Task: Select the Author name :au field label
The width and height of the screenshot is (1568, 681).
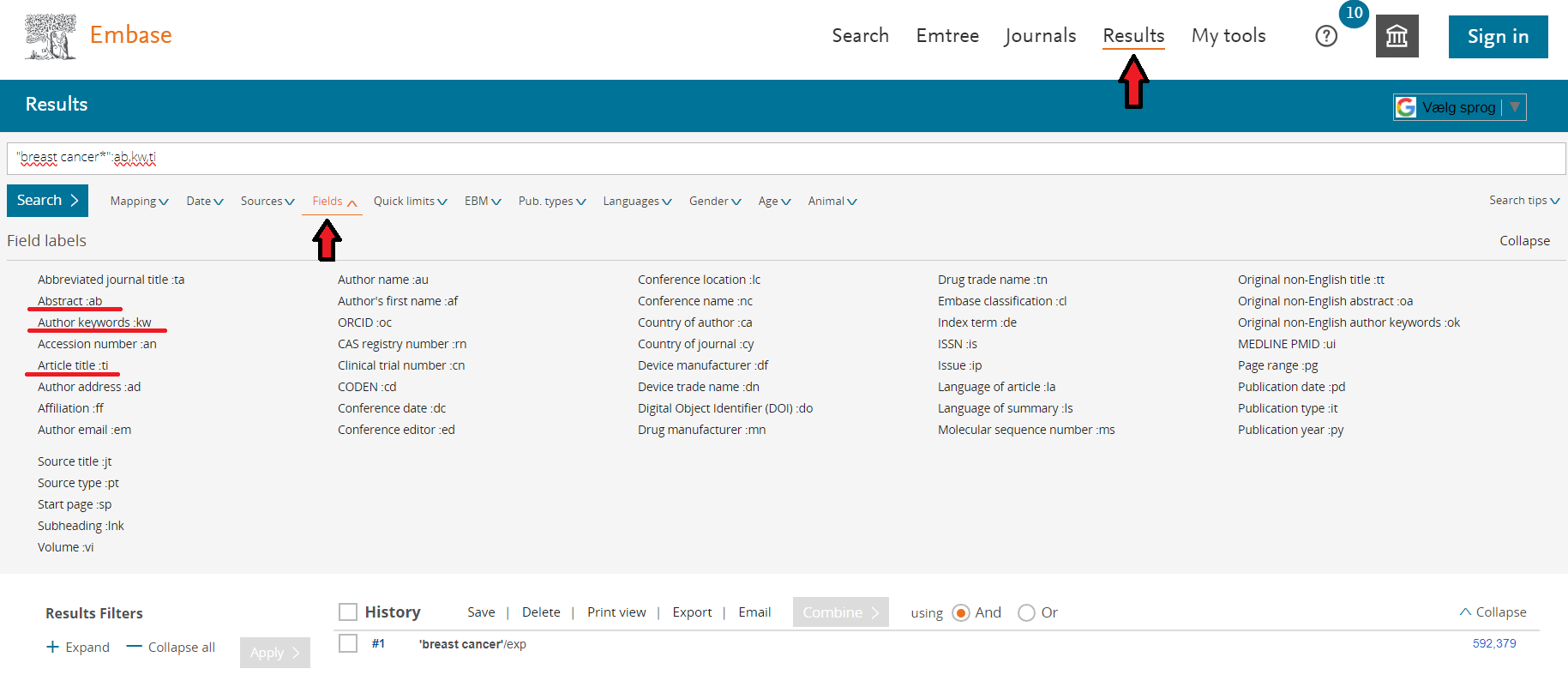Action: pyautogui.click(x=383, y=280)
